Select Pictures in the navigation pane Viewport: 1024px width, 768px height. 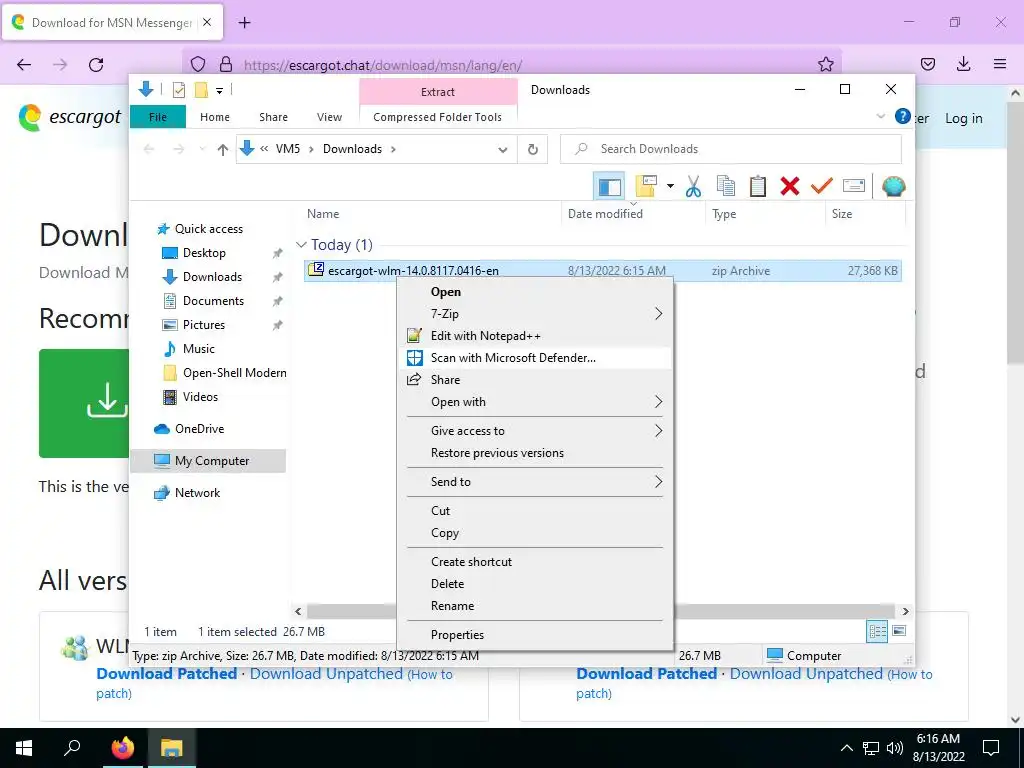[x=203, y=325]
